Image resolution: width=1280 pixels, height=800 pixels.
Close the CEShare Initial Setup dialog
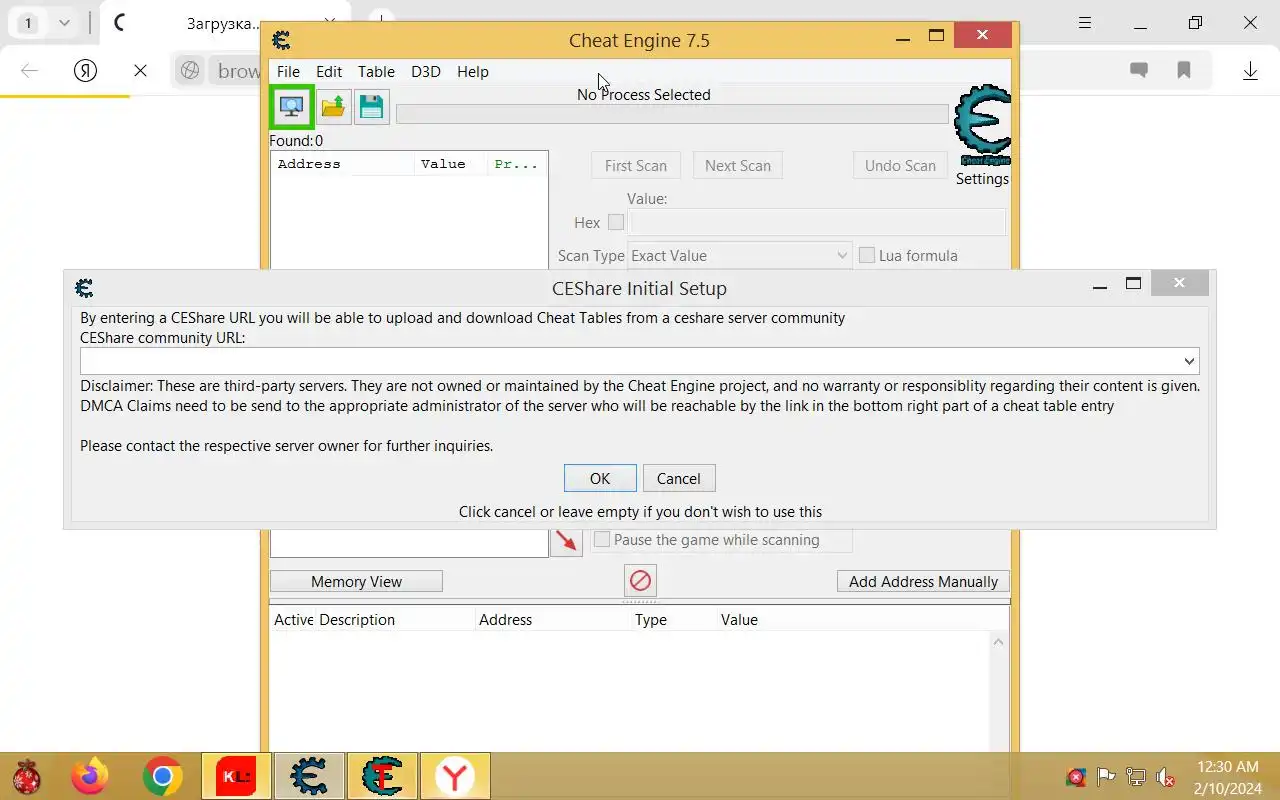pos(1179,284)
